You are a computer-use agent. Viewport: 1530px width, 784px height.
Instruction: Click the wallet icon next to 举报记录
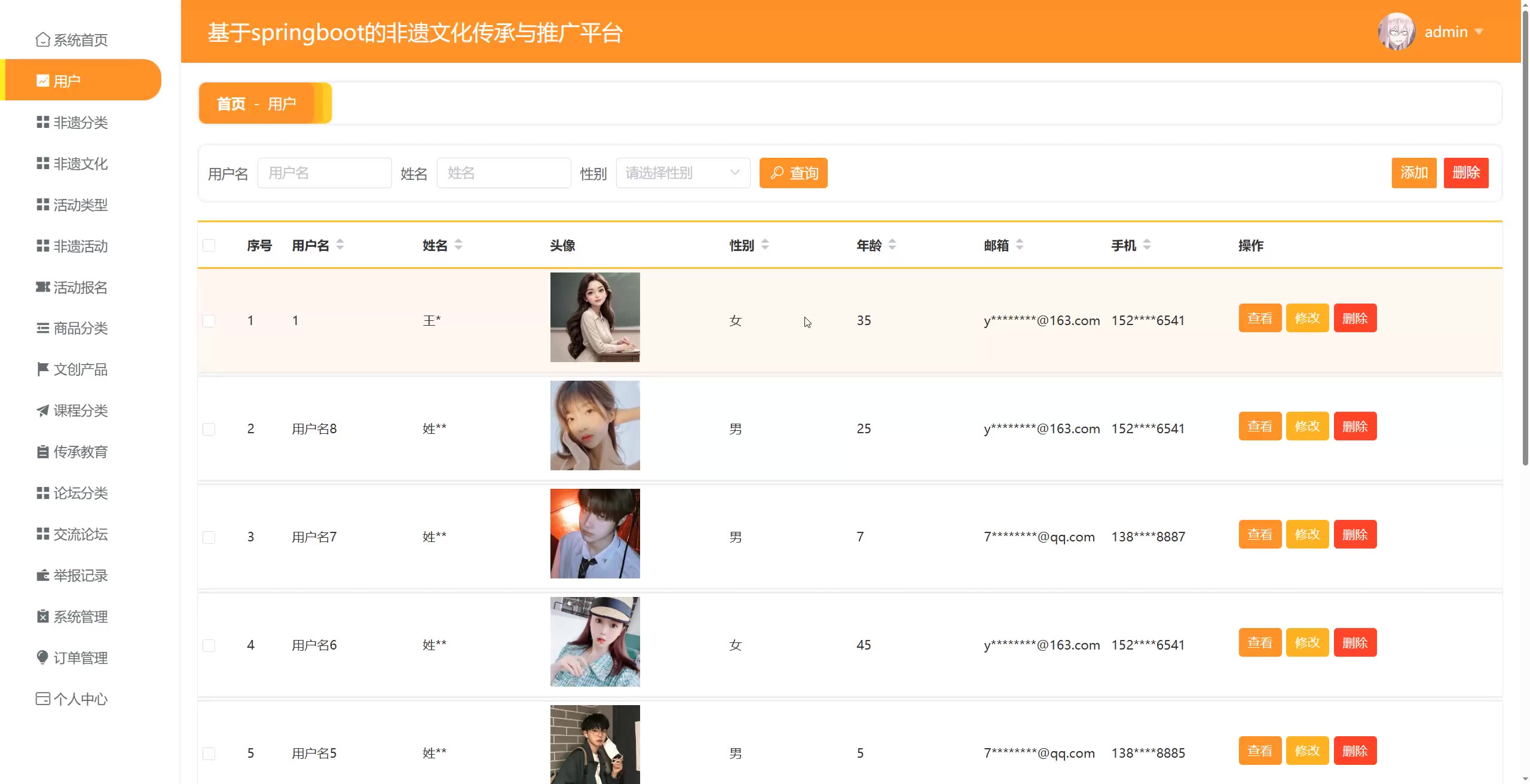coord(42,575)
